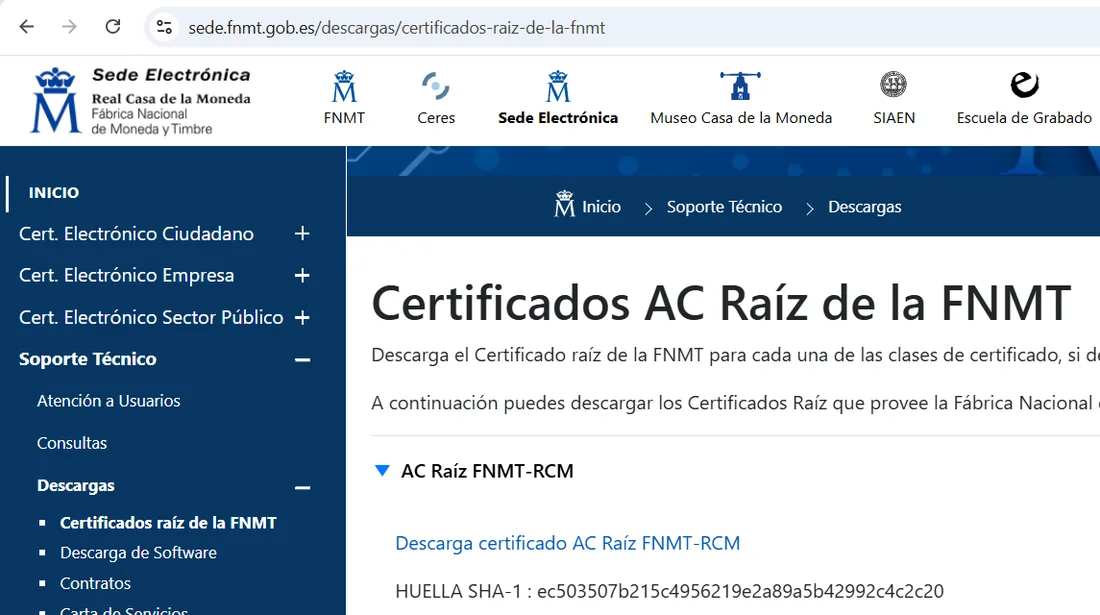The height and width of the screenshot is (615, 1100).
Task: Select Certificados raíz de la FNMT
Action: pos(168,522)
